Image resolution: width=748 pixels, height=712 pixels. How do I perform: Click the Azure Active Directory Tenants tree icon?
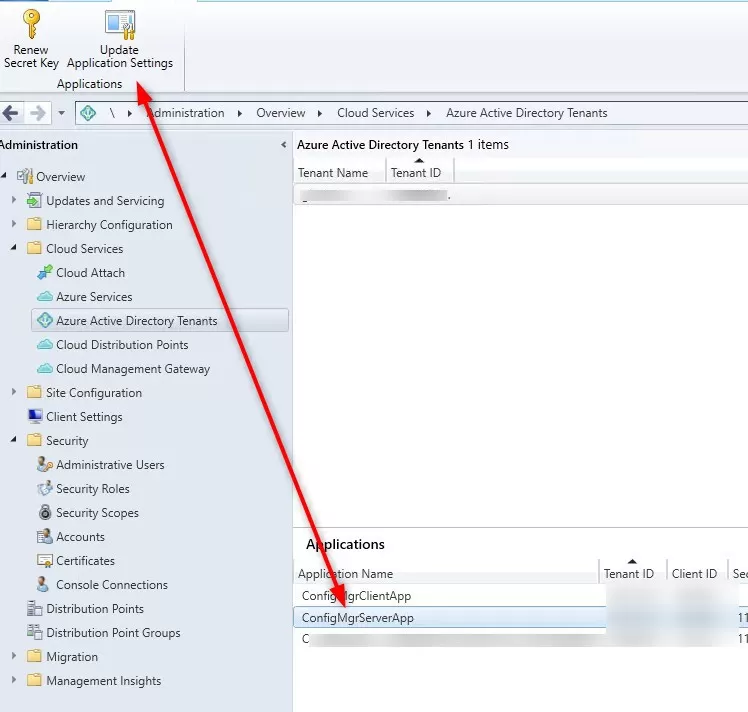pos(45,320)
